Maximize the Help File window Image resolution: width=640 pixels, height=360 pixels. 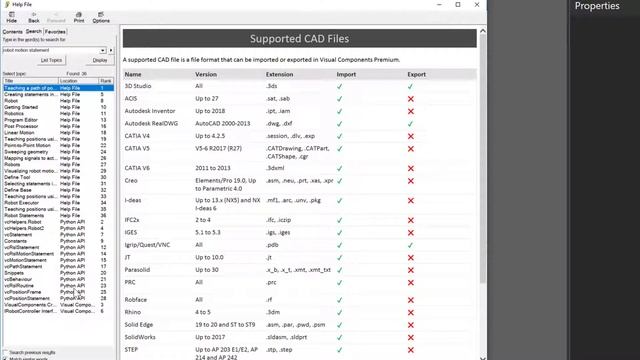[x=458, y=4]
